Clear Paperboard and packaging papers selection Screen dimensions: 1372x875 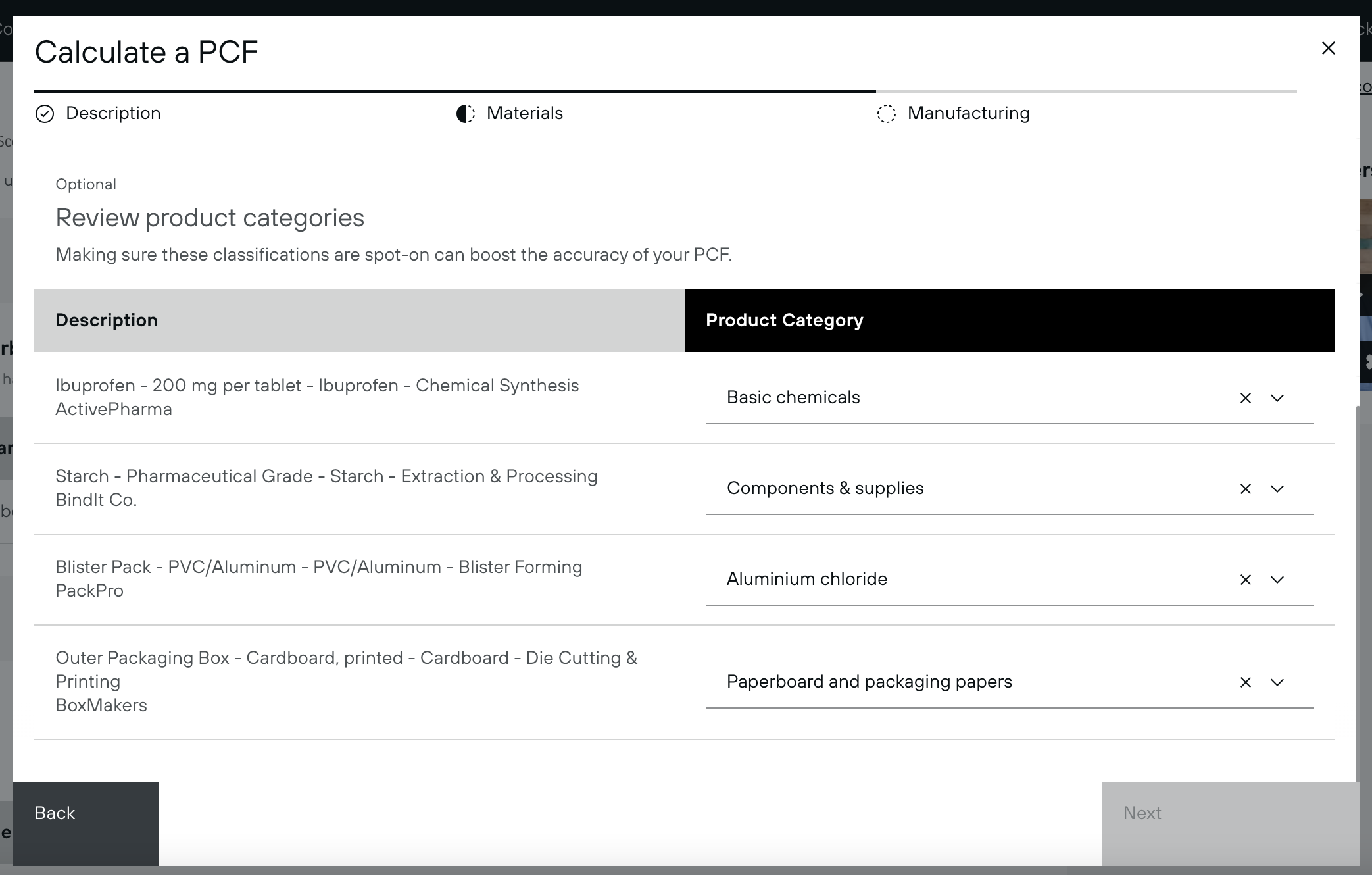(1245, 682)
